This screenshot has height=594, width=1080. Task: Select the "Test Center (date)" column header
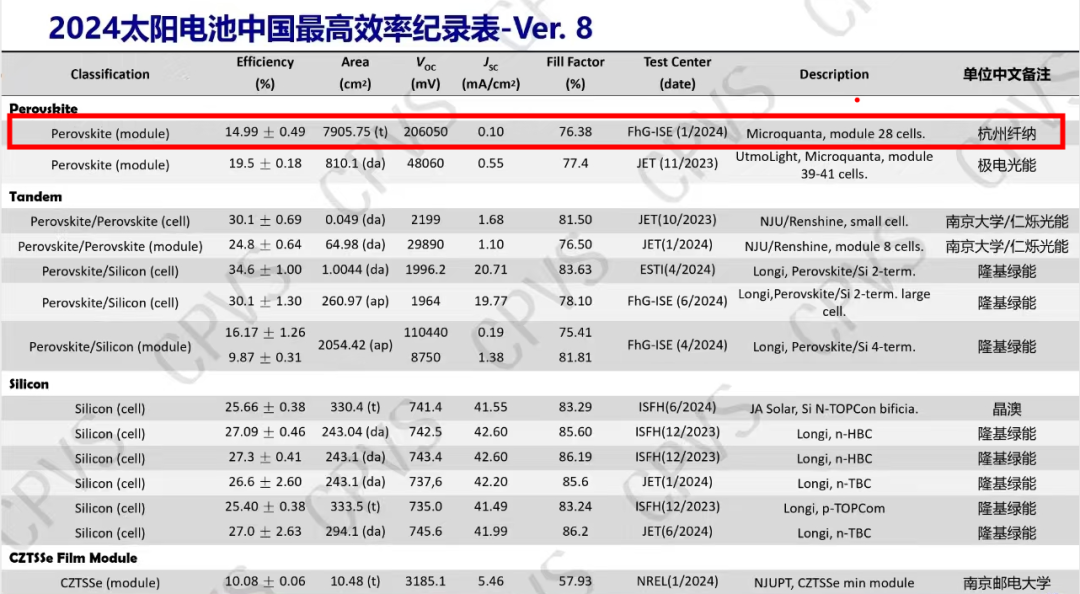[x=677, y=72]
